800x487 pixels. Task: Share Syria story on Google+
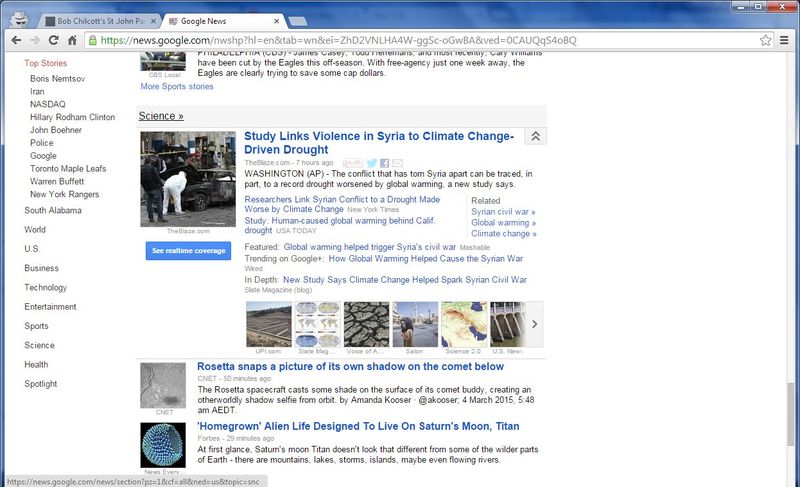352,163
